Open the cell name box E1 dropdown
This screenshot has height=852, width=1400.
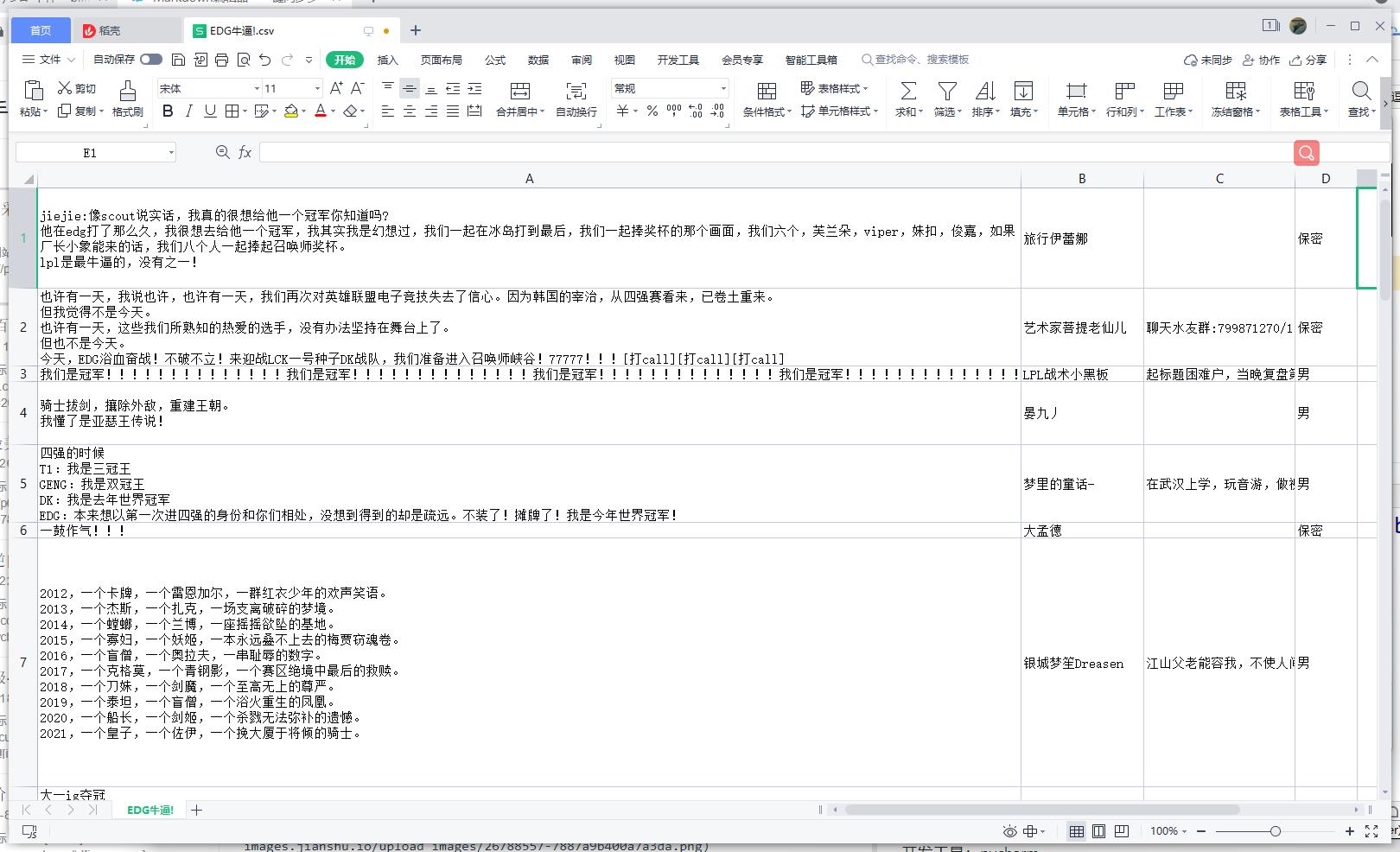171,153
